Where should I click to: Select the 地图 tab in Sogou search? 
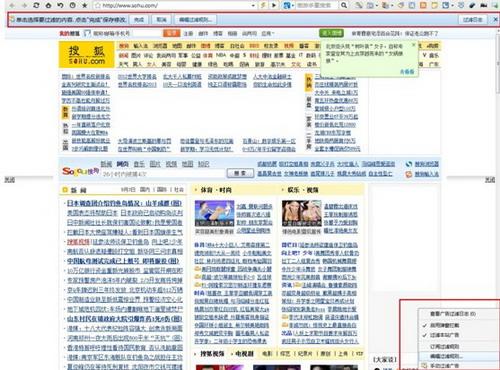187,164
